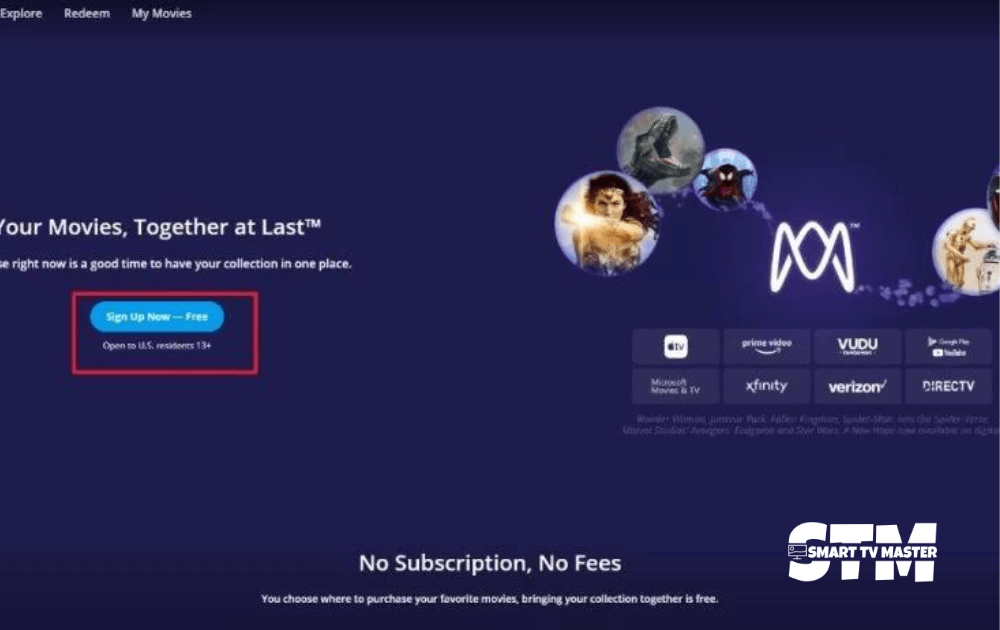This screenshot has width=1000, height=630.
Task: Click the No Subscription, No Fees heading
Action: point(490,563)
